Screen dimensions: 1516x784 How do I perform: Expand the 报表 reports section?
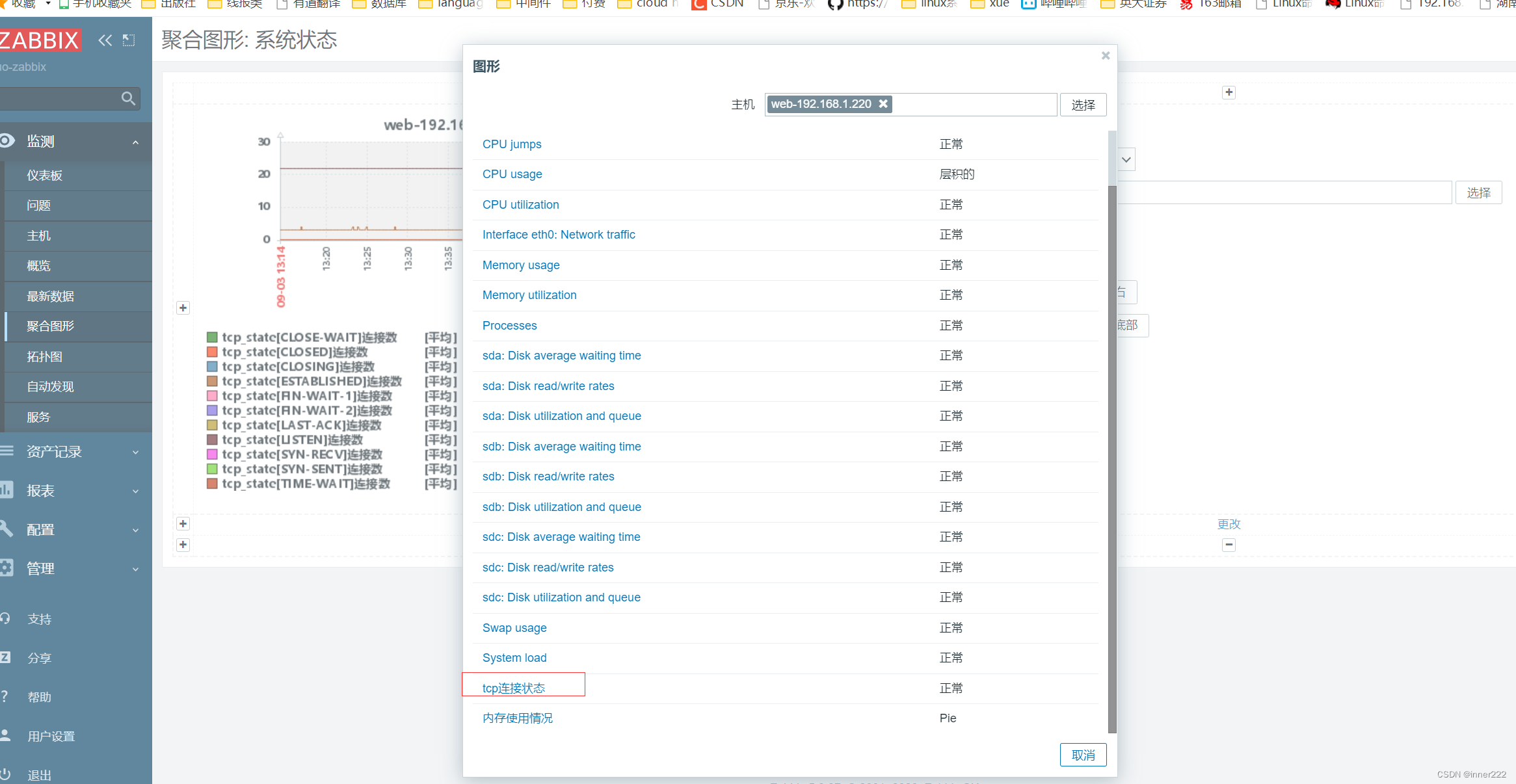click(x=76, y=491)
